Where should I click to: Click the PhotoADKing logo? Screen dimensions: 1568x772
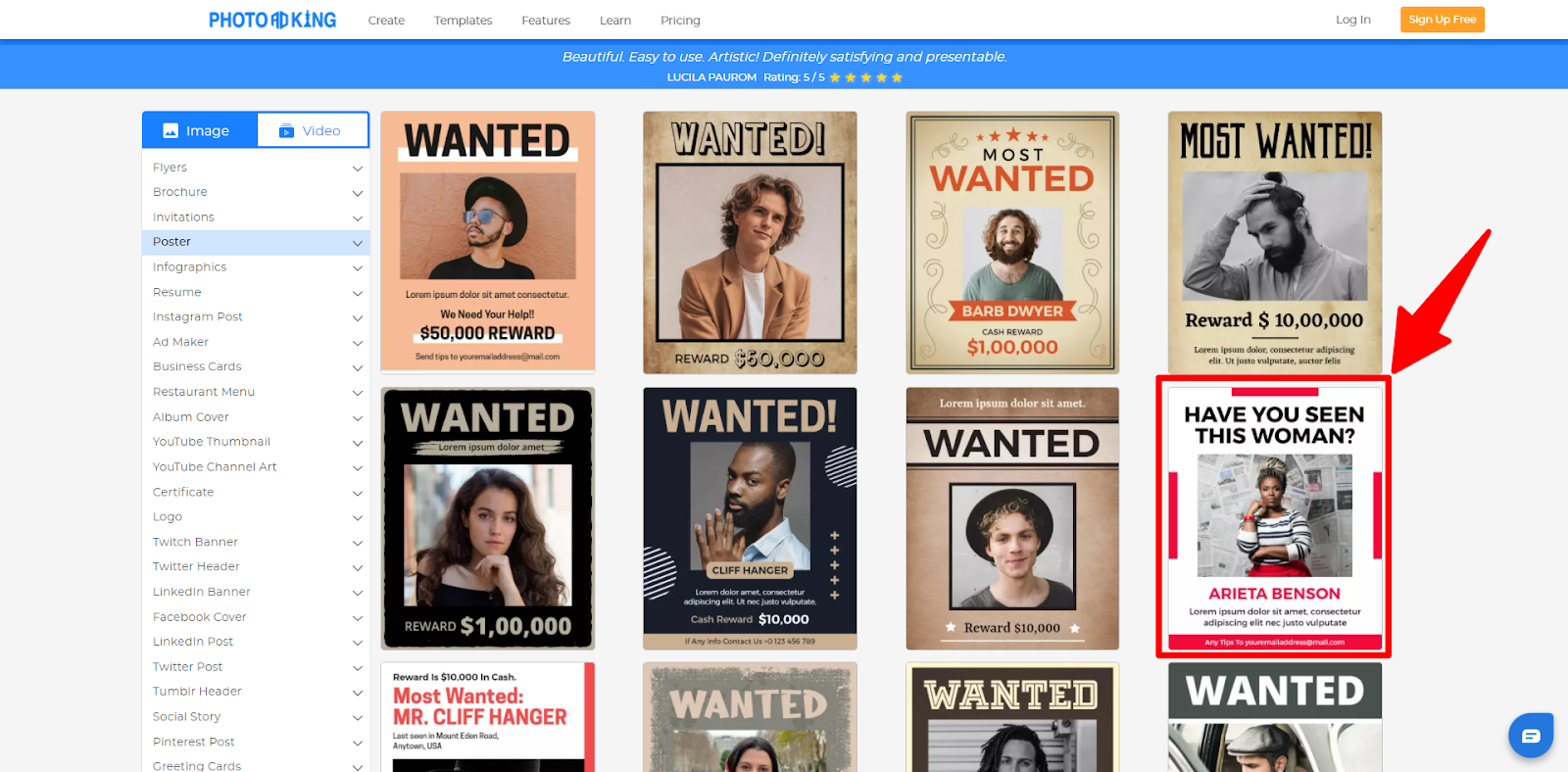pos(272,20)
